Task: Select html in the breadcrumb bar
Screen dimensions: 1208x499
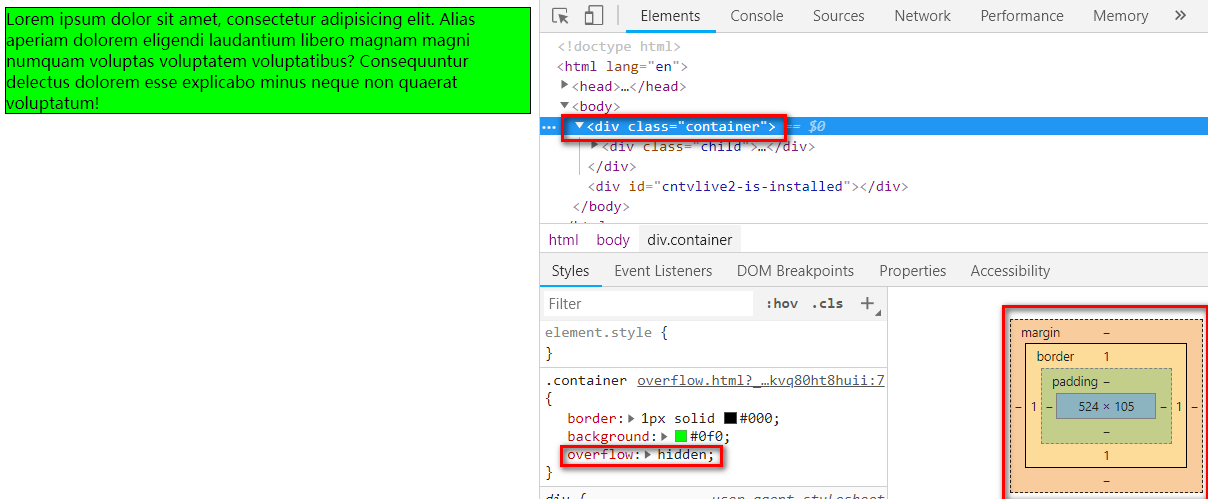Action: (564, 240)
